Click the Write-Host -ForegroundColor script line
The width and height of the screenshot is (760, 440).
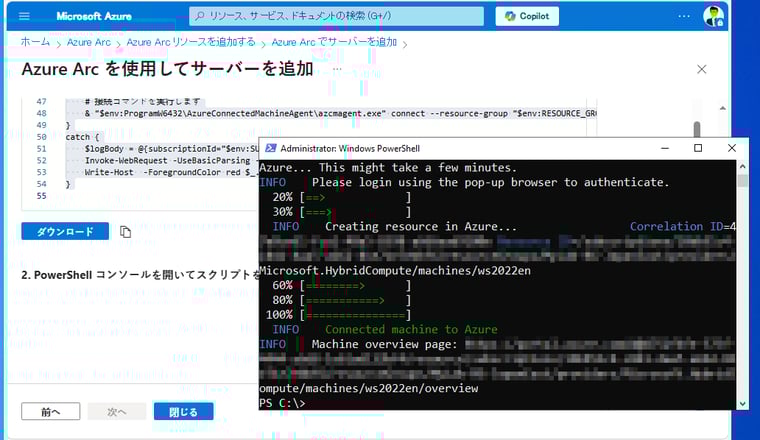click(x=172, y=173)
